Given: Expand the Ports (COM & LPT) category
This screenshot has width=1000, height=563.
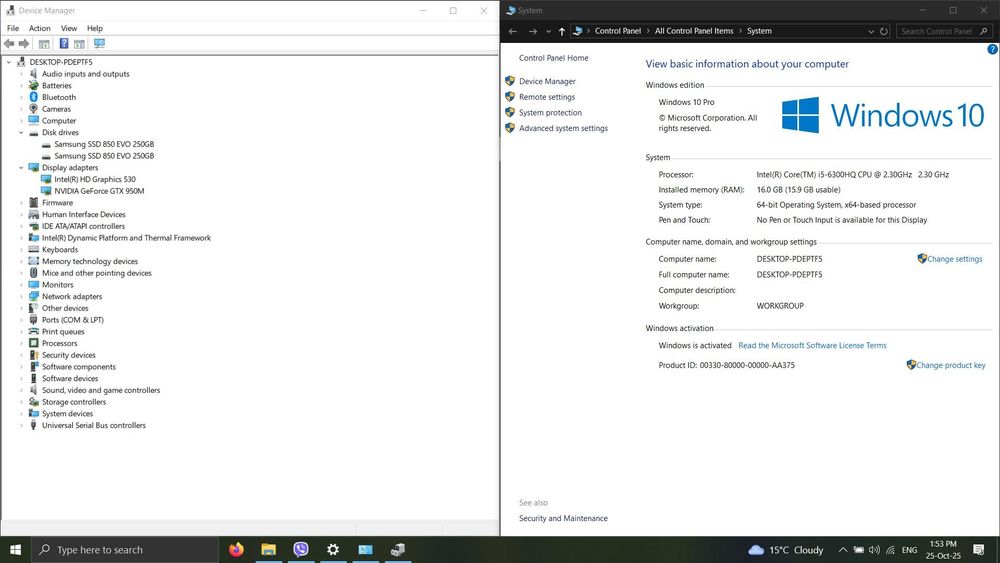Looking at the screenshot, I should click(21, 320).
